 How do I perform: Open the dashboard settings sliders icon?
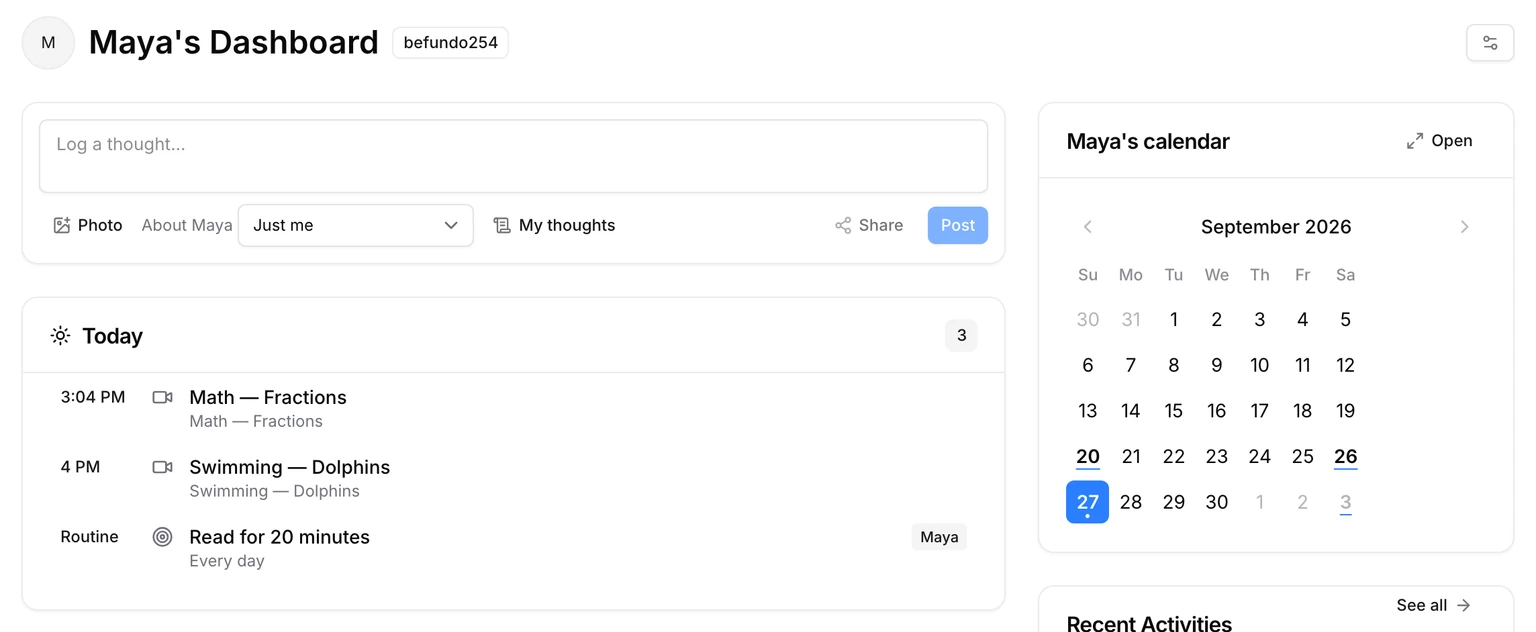pyautogui.click(x=1490, y=43)
